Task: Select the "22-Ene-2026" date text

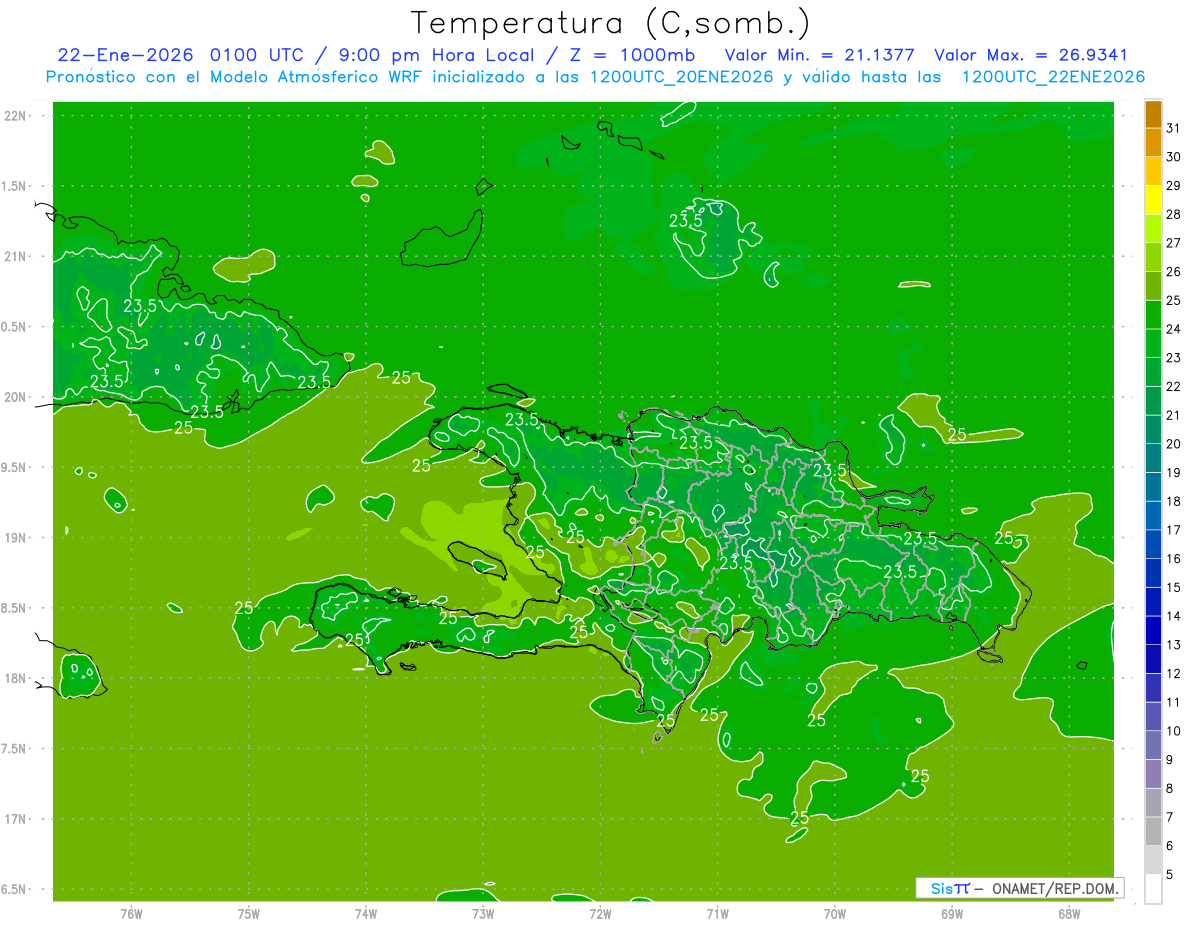Action: click(x=126, y=56)
